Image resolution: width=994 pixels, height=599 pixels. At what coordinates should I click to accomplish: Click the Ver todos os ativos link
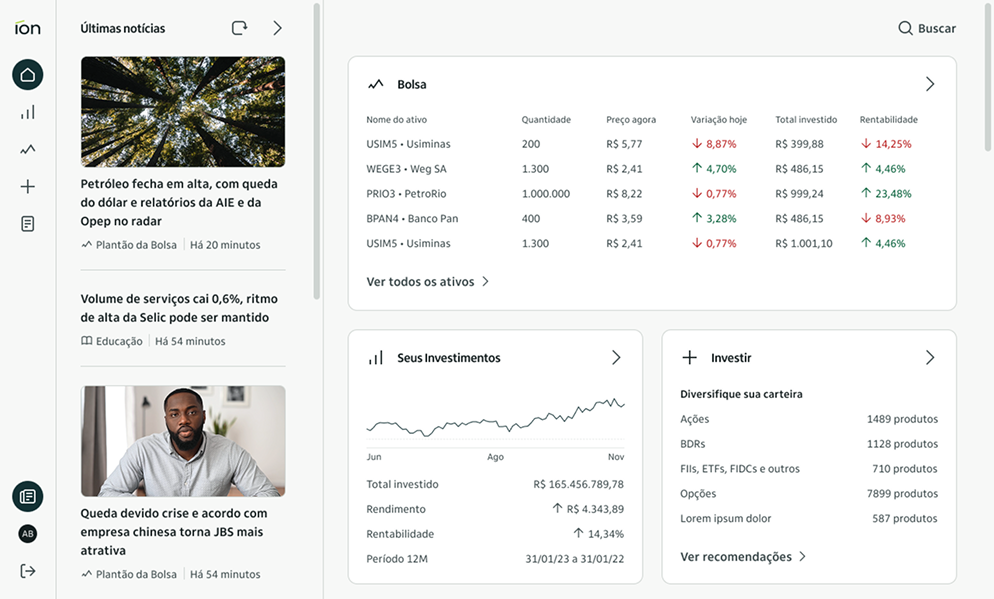coord(420,281)
